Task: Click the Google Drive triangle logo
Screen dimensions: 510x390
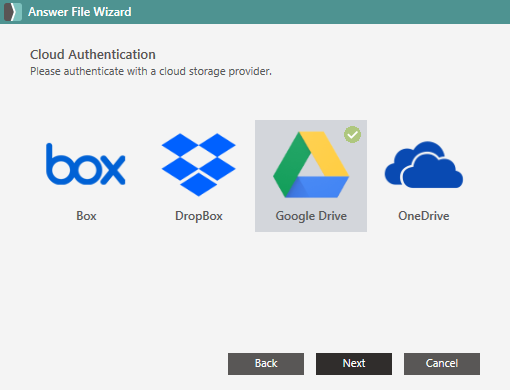Action: tap(311, 164)
